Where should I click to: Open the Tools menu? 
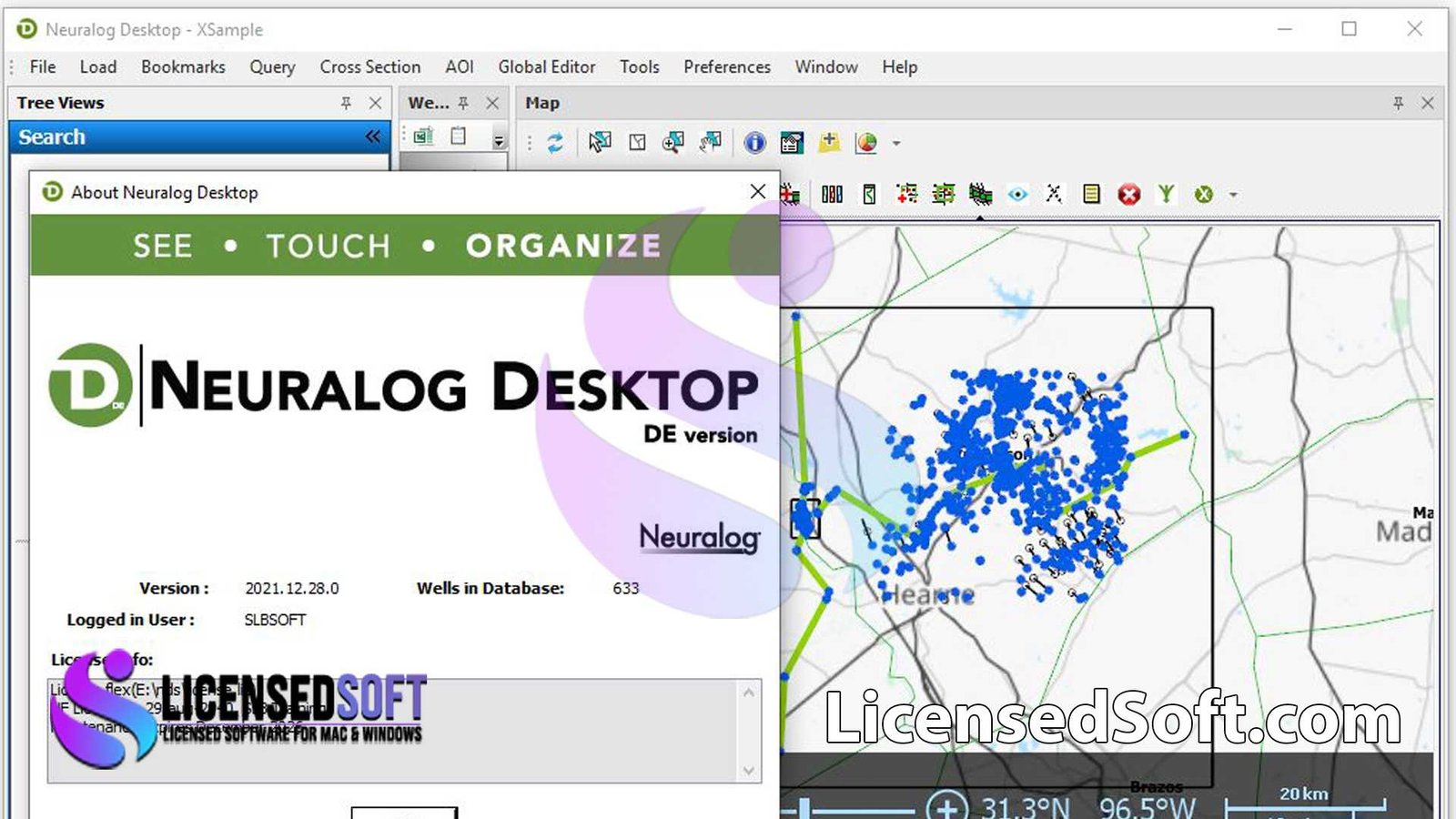coord(640,67)
